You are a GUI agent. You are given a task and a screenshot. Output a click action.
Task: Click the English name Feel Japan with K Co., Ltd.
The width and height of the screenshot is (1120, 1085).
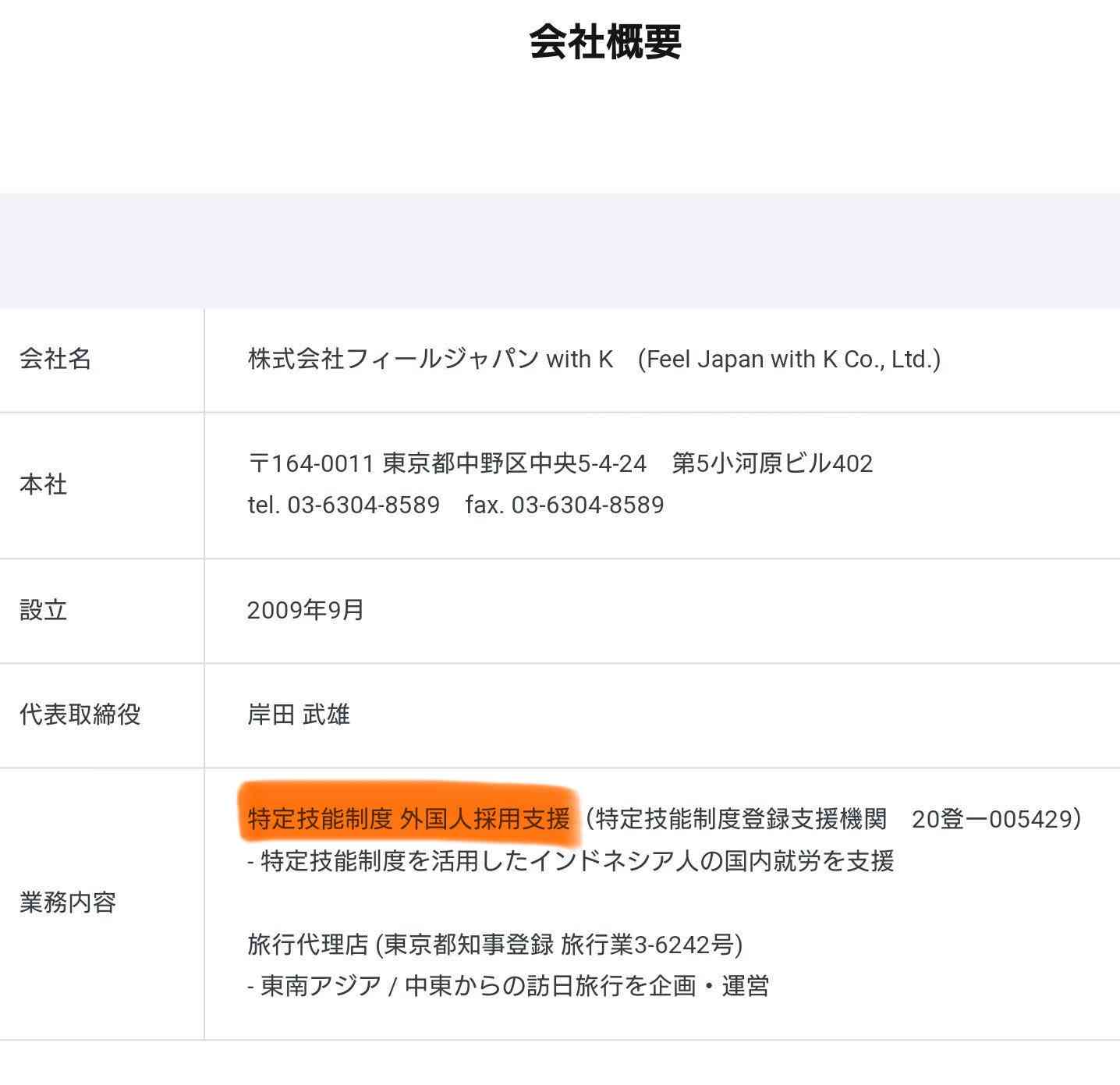(x=789, y=359)
